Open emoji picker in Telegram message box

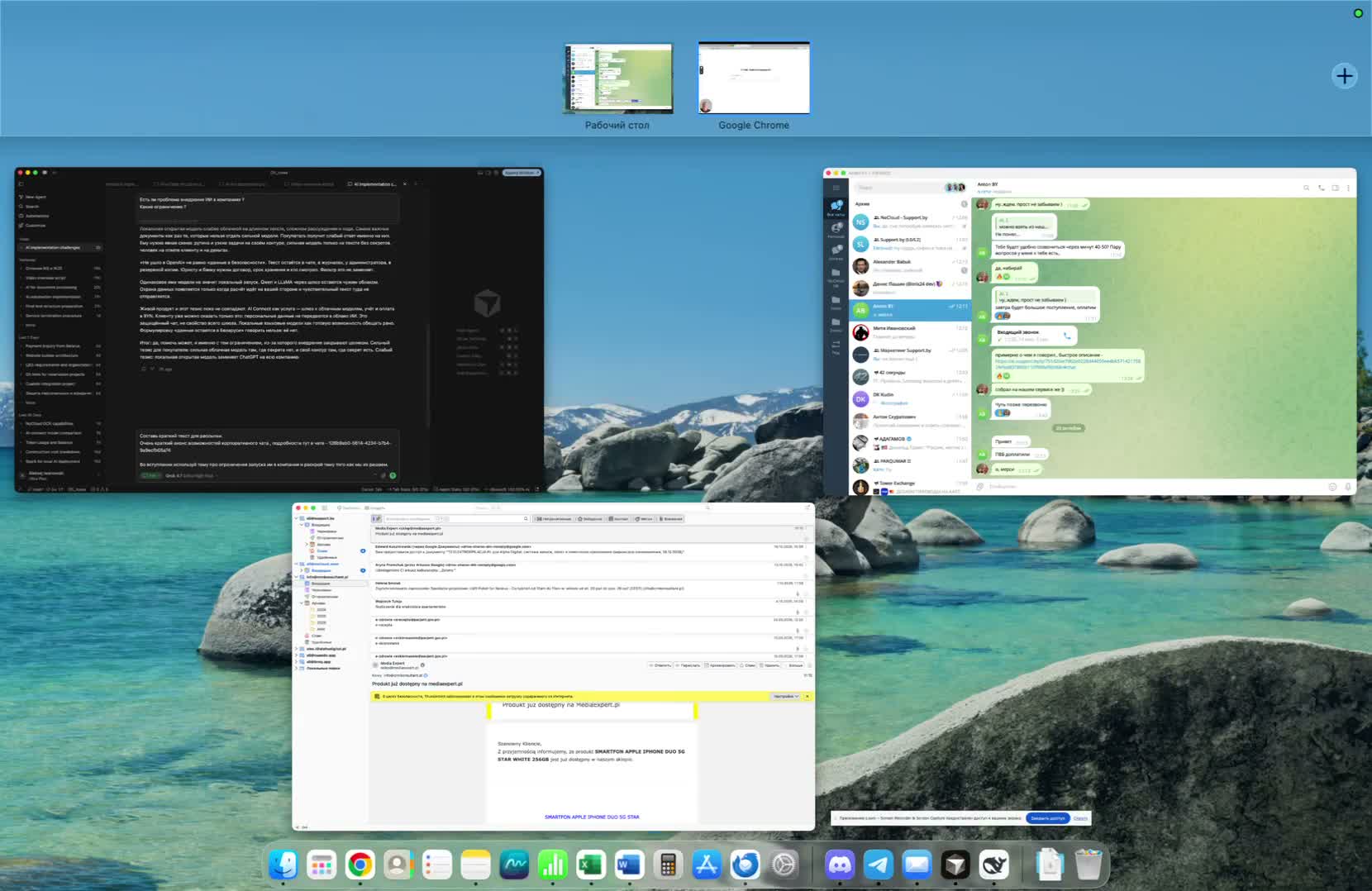pos(1332,487)
